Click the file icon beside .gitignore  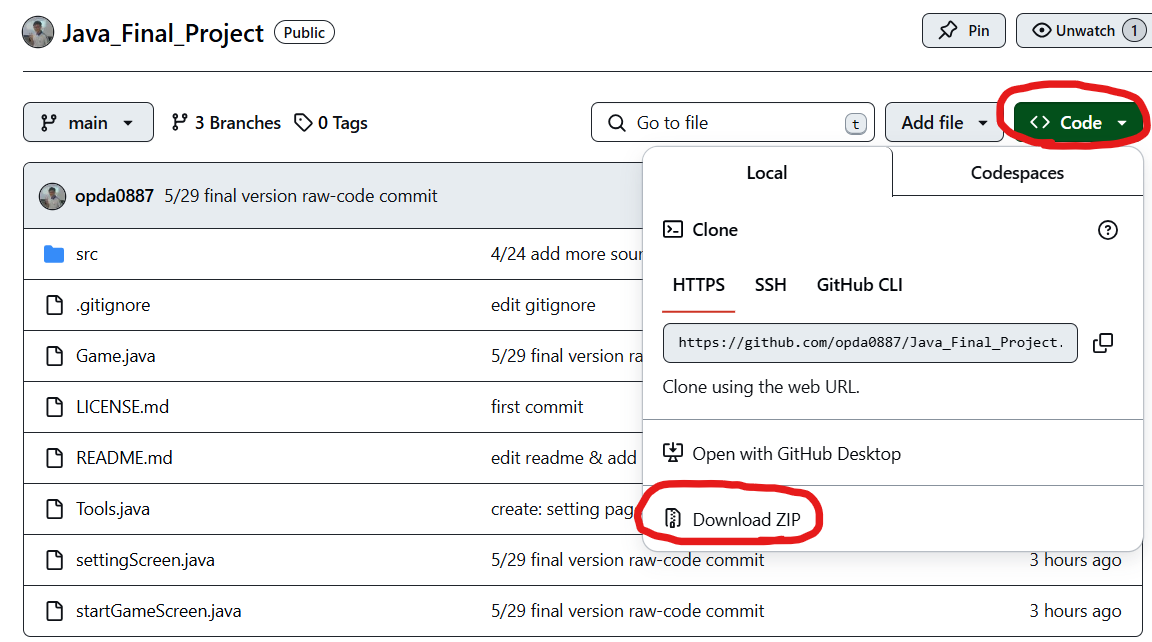click(54, 305)
